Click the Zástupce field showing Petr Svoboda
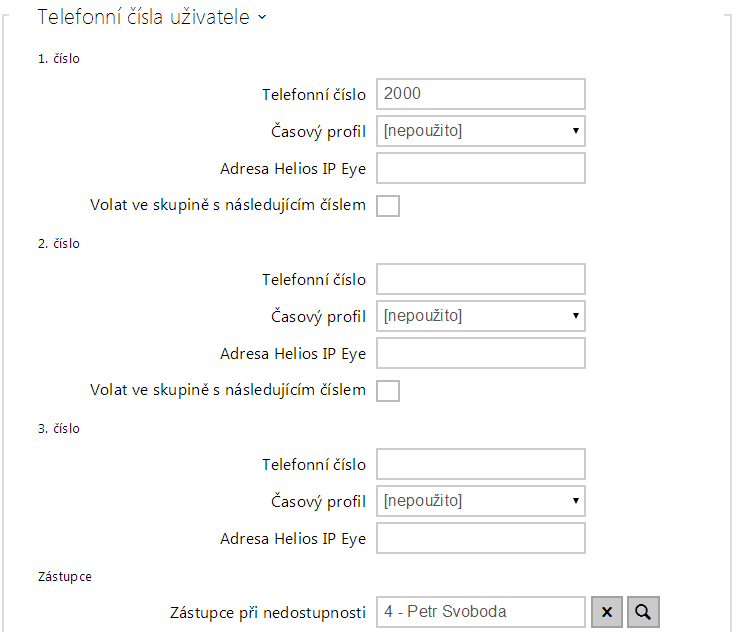This screenshot has width=734, height=636. [x=481, y=612]
